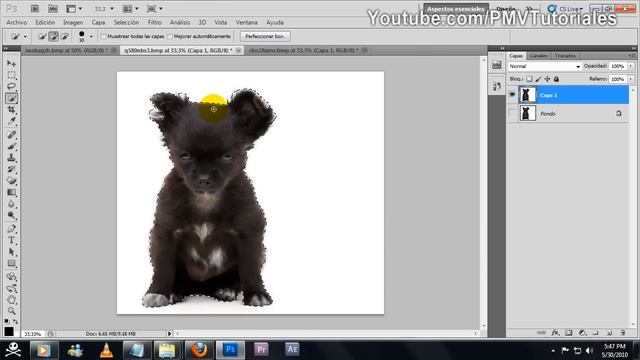
Task: Toggle lock all icon
Action: (x=556, y=79)
